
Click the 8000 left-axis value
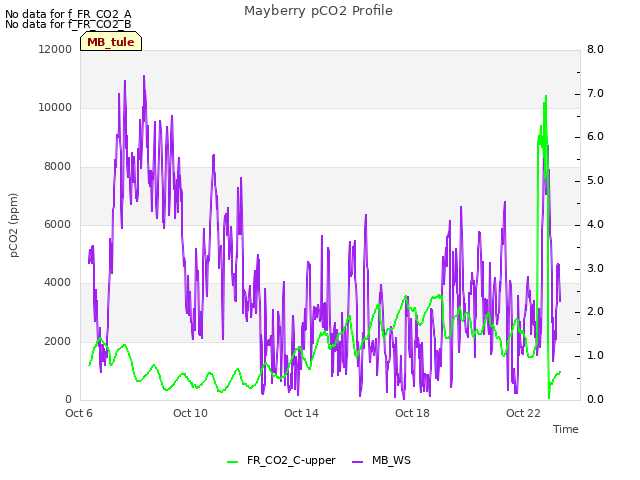pos(58,167)
